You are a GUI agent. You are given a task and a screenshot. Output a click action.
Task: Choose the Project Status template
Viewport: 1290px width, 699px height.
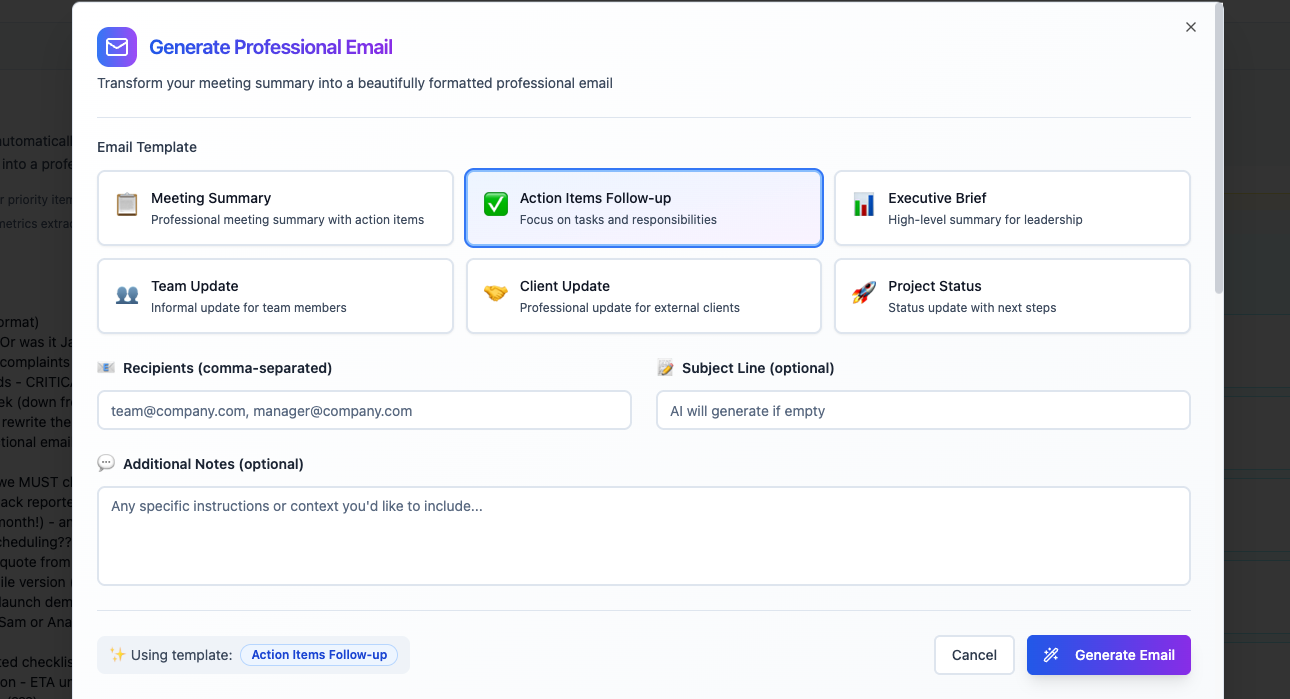tap(1012, 296)
